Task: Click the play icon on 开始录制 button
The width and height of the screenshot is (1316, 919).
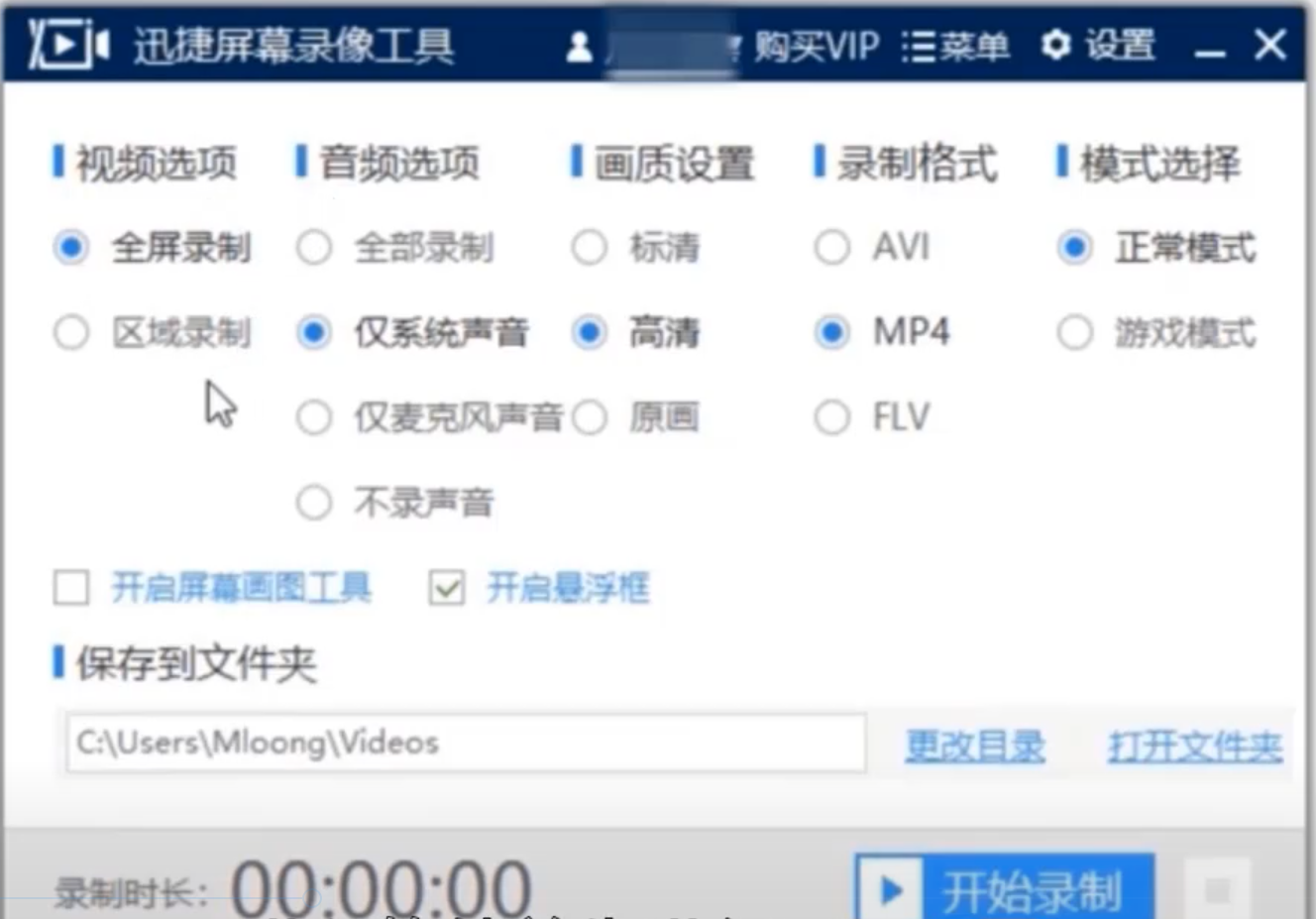Action: click(x=888, y=889)
